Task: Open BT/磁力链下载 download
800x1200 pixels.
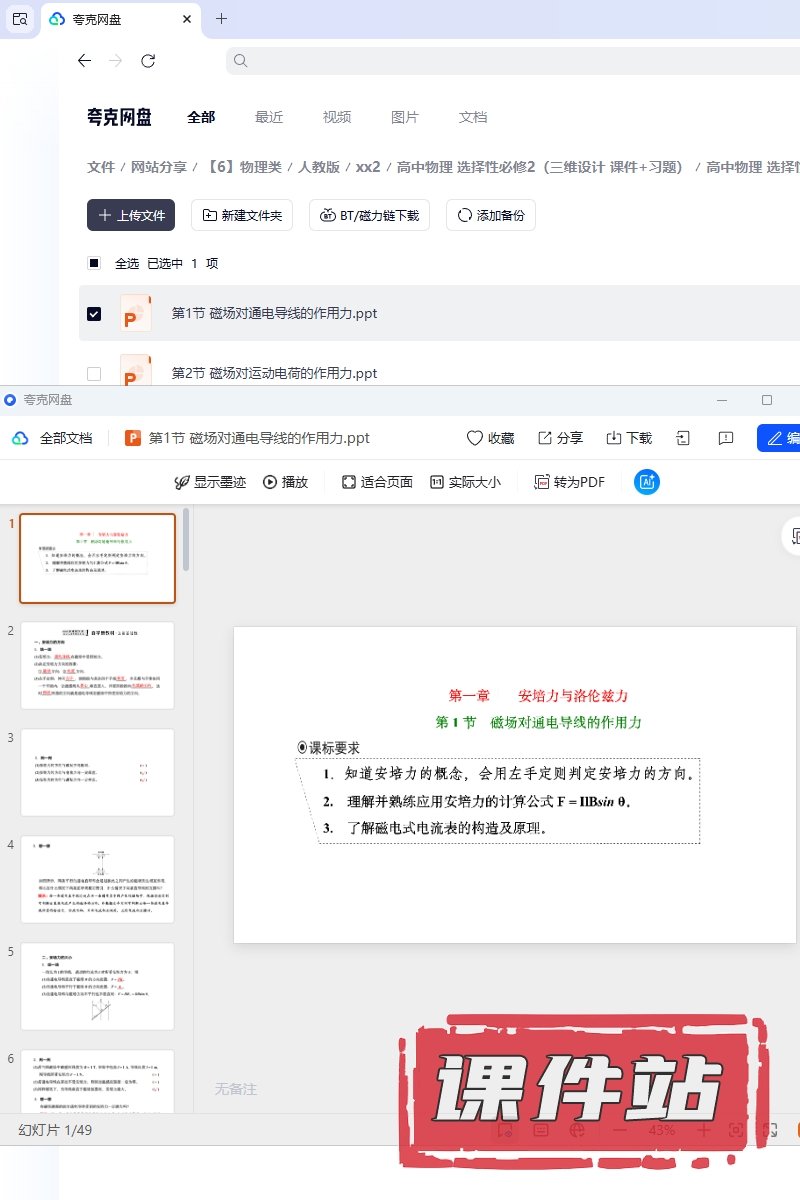Action: 370,215
